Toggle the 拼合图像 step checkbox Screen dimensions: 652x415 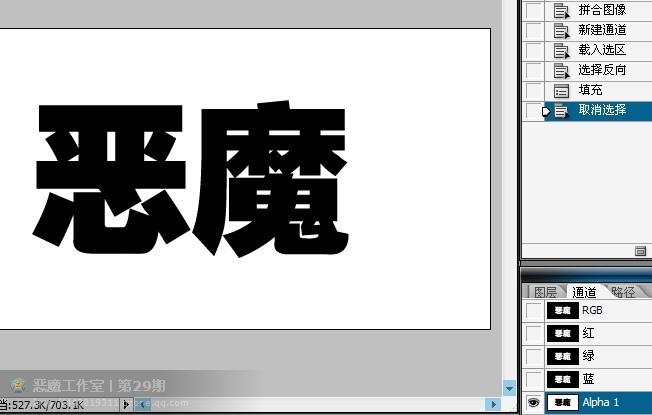533,10
